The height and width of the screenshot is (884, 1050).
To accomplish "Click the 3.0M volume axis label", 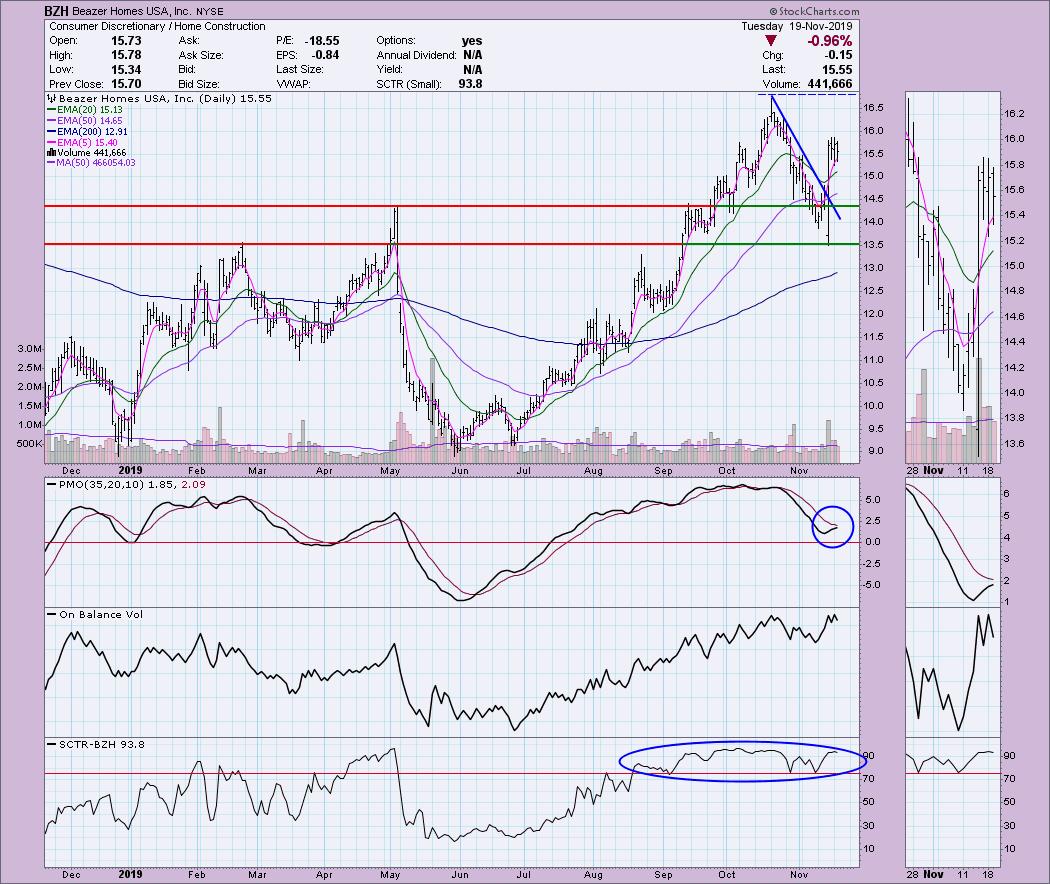I will [30, 349].
